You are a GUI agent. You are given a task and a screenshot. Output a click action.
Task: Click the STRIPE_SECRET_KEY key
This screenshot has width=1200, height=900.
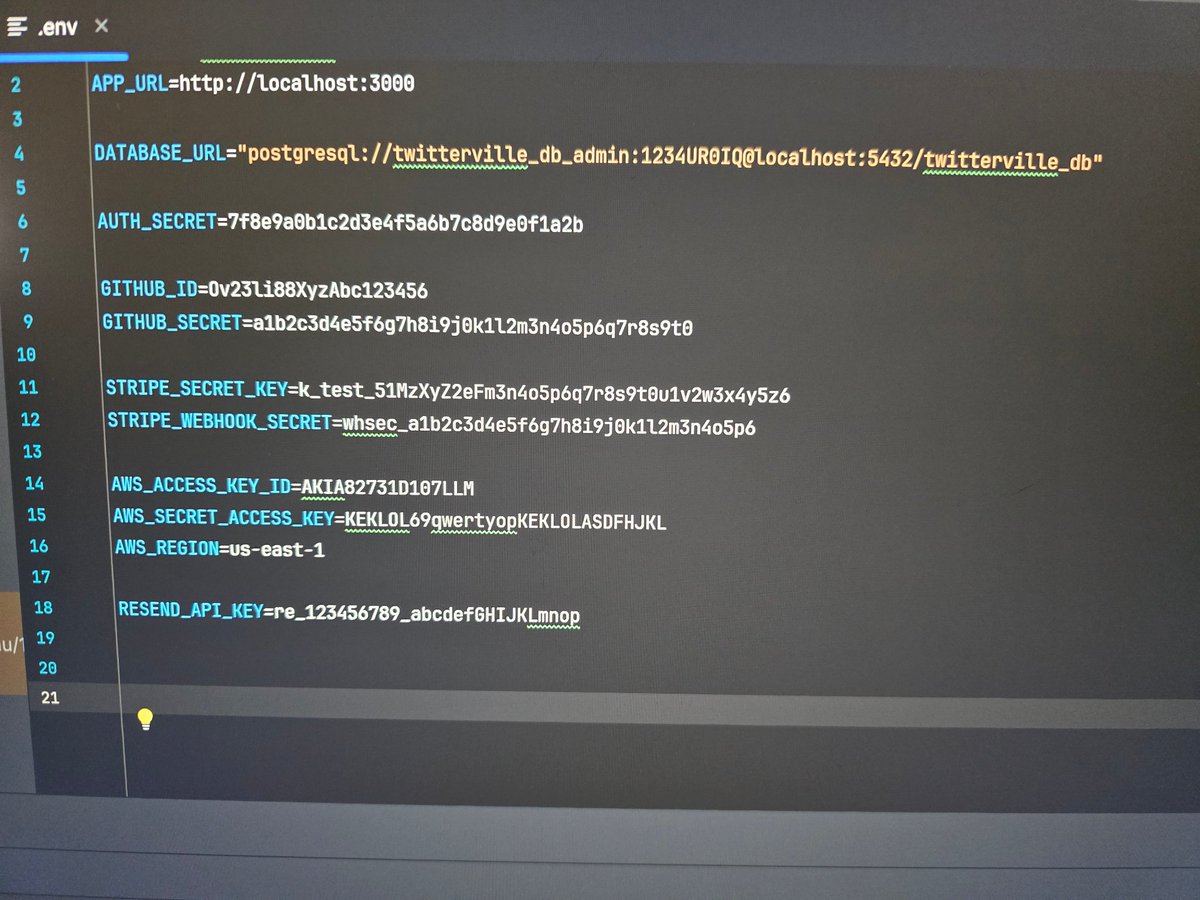pyautogui.click(x=196, y=390)
